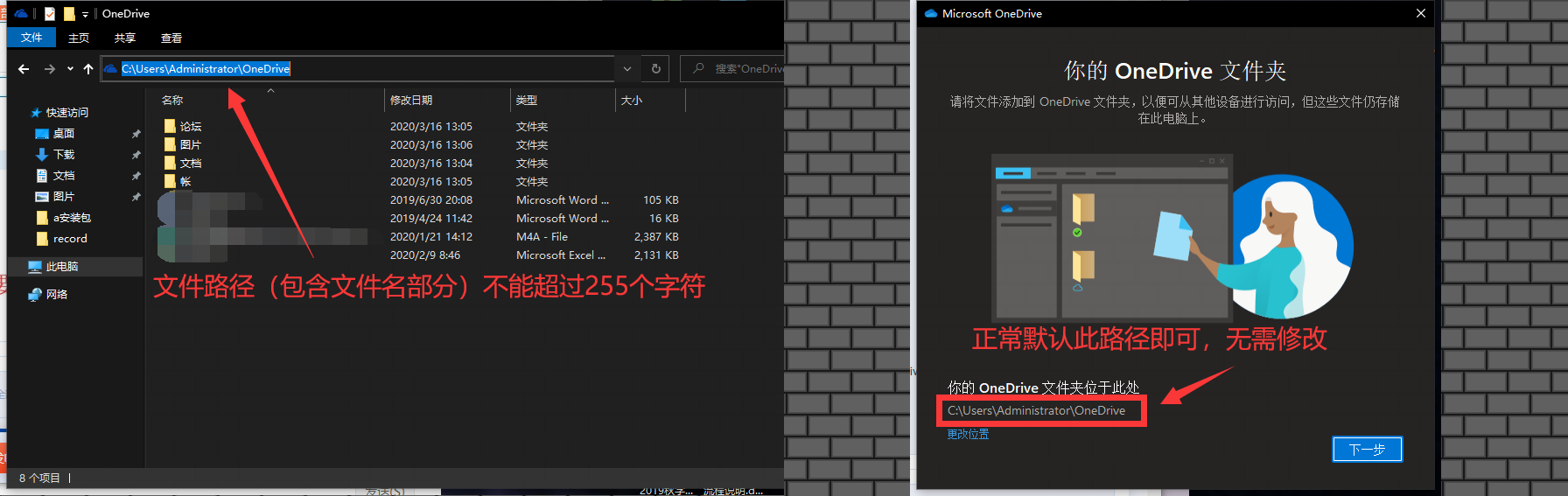Viewport: 1568px width, 496px height.
Task: Click the M4A - File row type
Action: [x=542, y=236]
